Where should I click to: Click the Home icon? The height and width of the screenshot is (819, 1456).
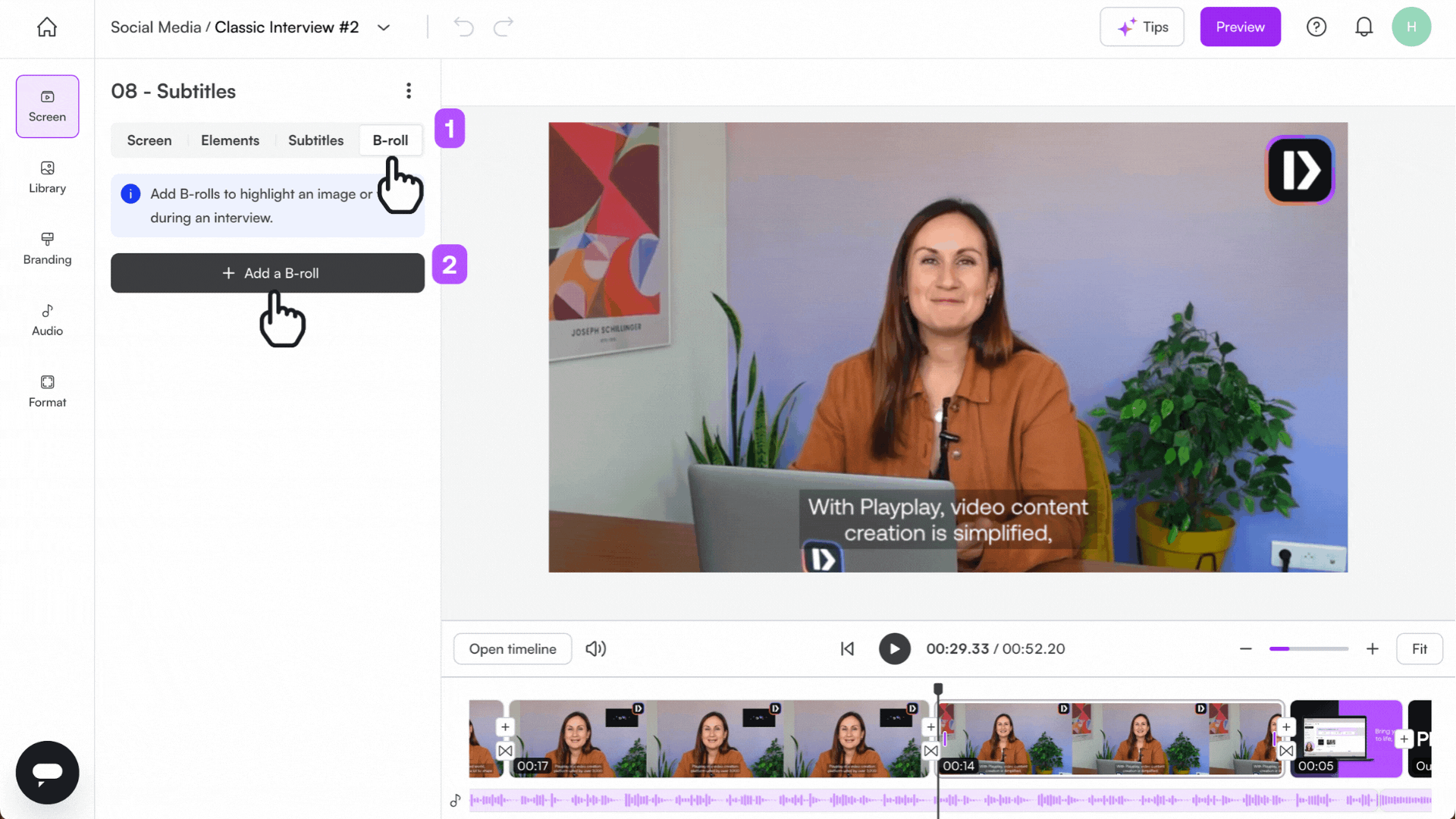[x=46, y=27]
